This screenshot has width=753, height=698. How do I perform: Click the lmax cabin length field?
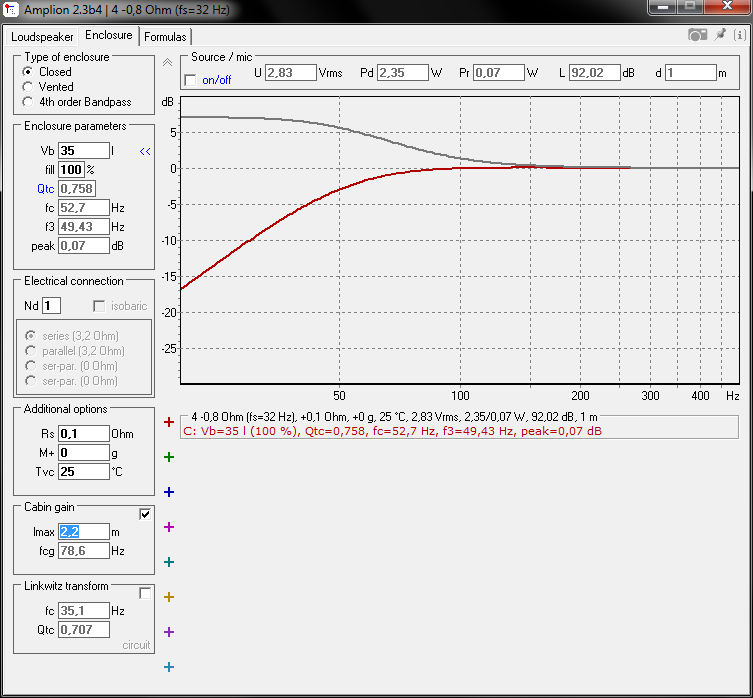(x=84, y=532)
